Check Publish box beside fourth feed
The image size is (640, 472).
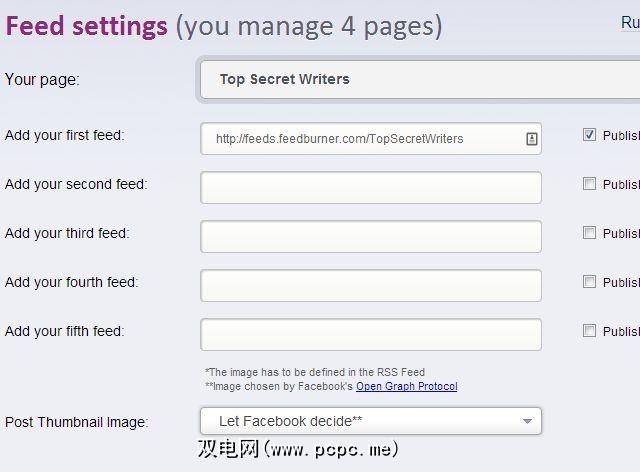pos(589,282)
